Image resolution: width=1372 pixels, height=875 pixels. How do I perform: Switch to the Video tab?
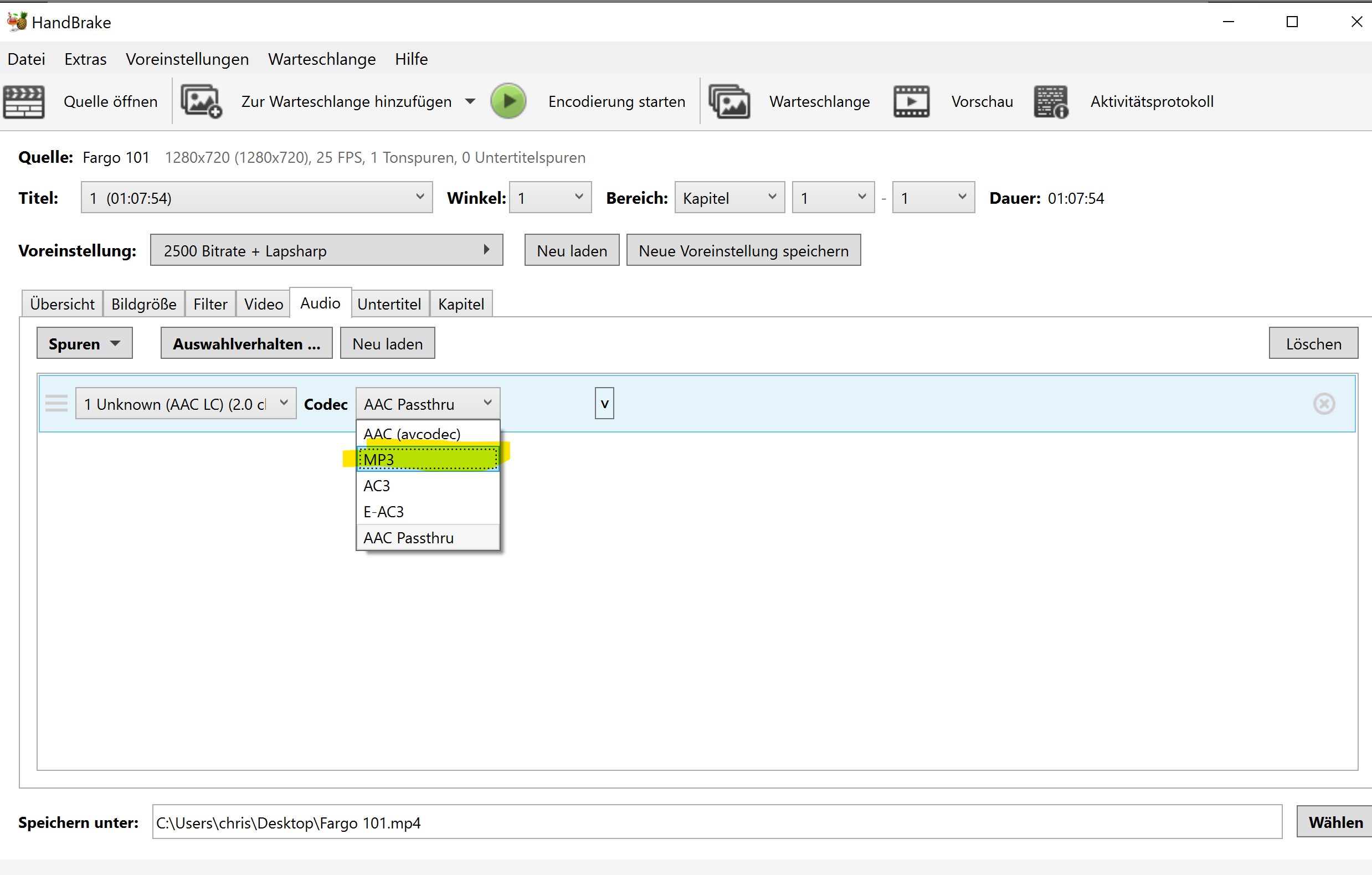(x=263, y=304)
